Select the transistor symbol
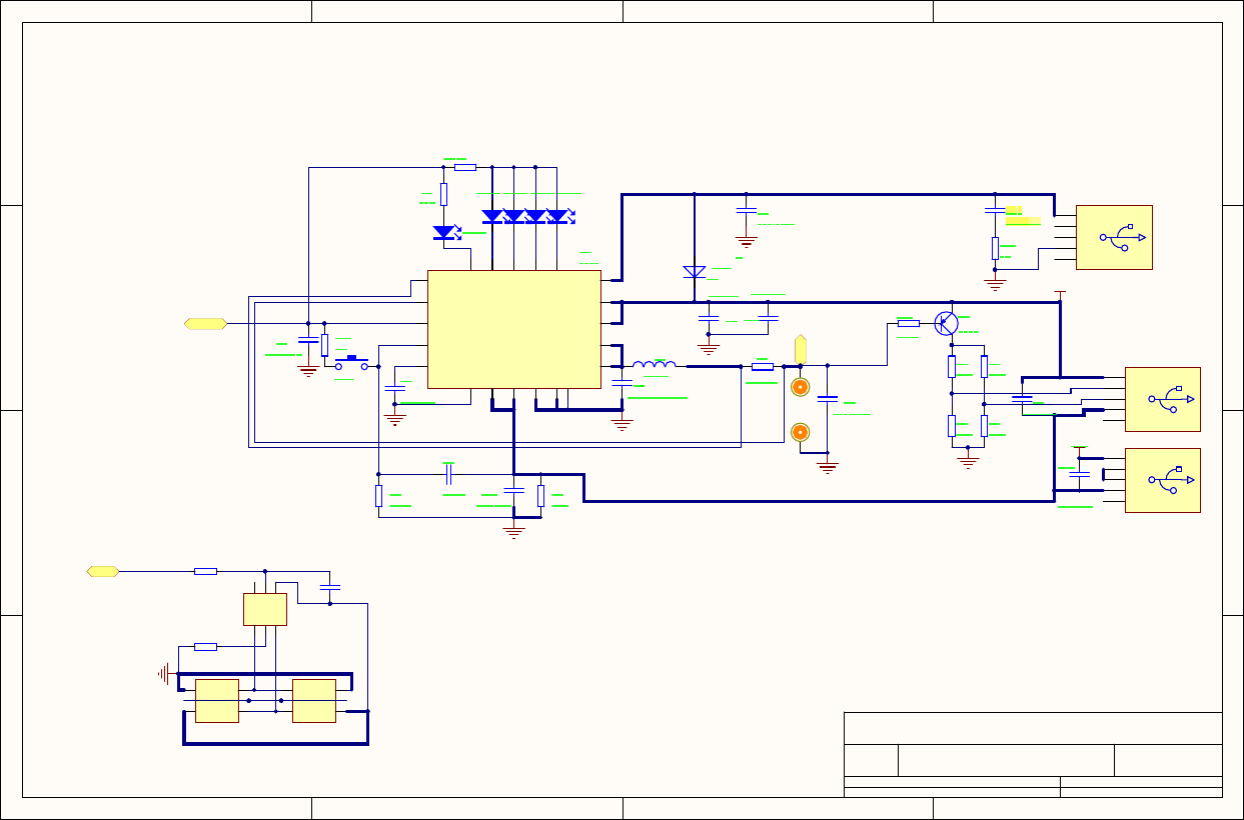Screen dimensions: 1244x820 click(x=946, y=323)
